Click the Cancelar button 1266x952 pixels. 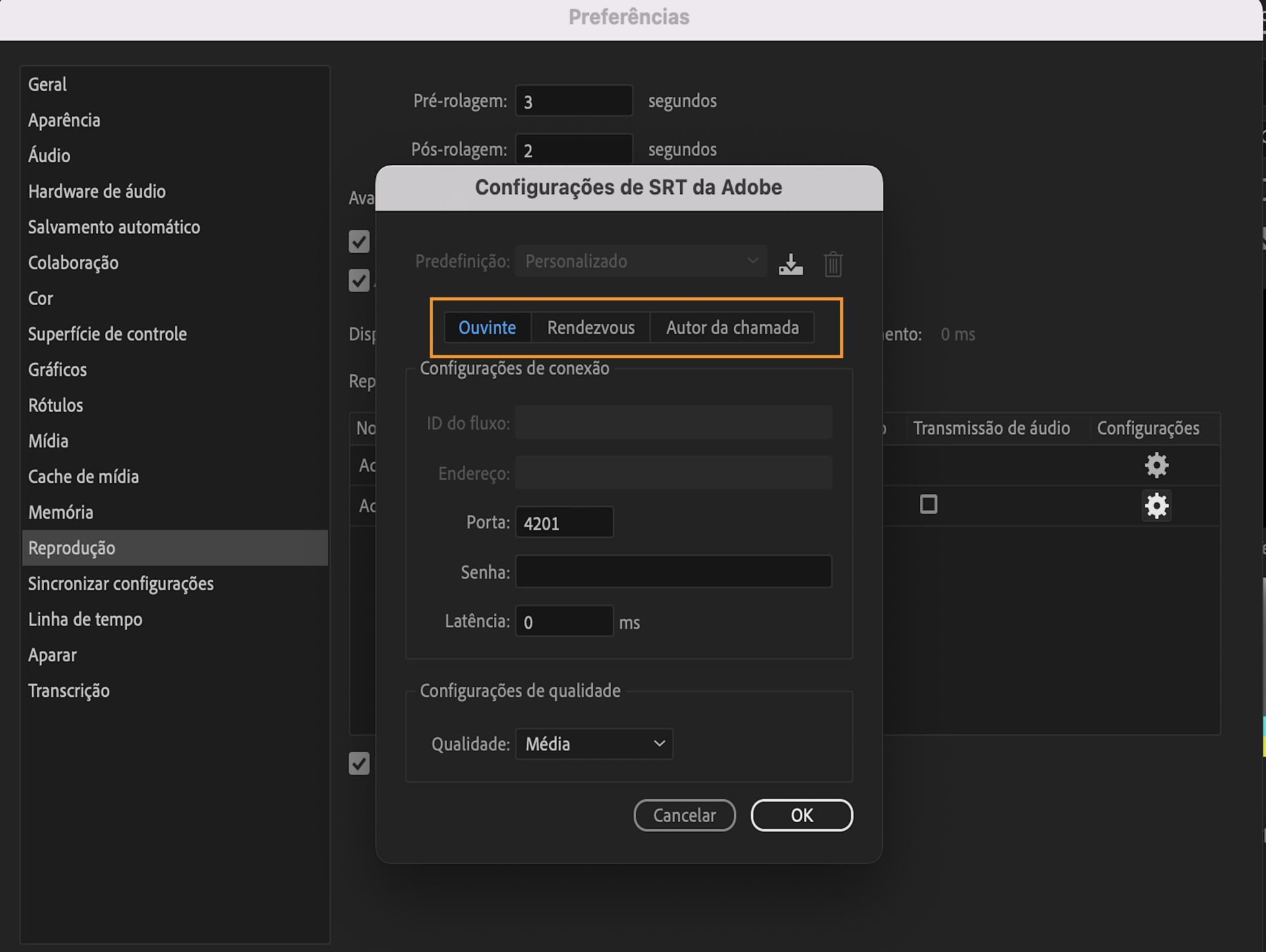pyautogui.click(x=684, y=815)
